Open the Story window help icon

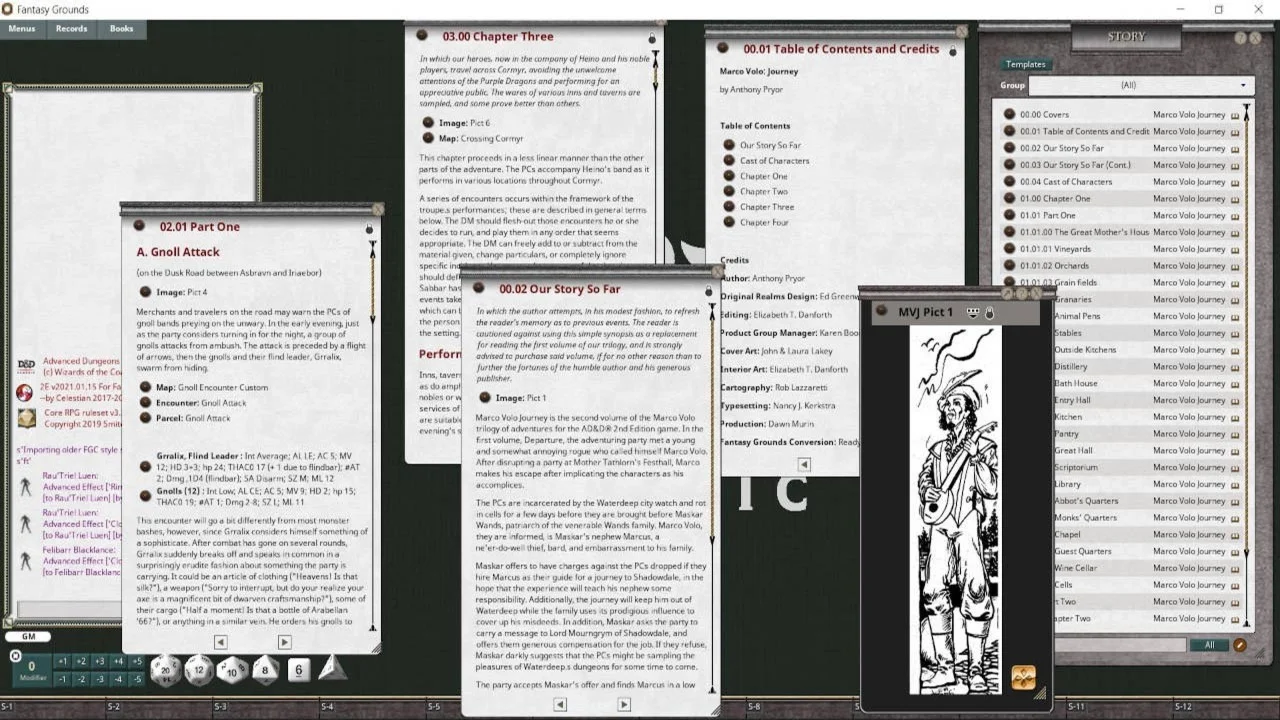(1240, 38)
